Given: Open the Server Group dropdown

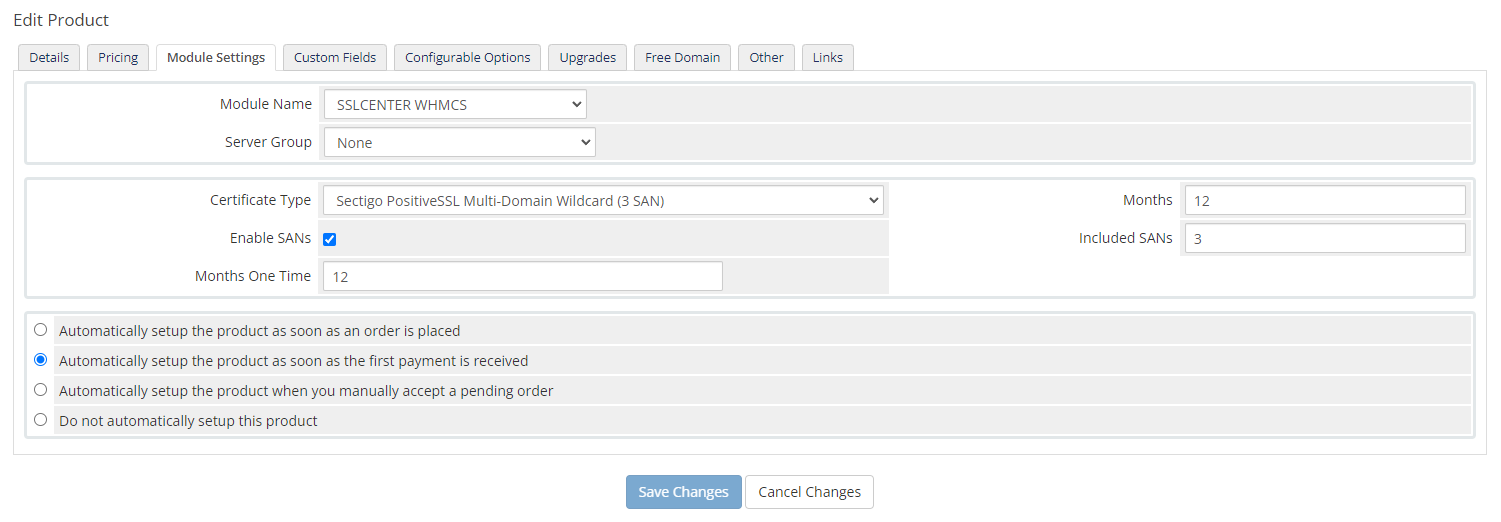Looking at the screenshot, I should (x=460, y=142).
